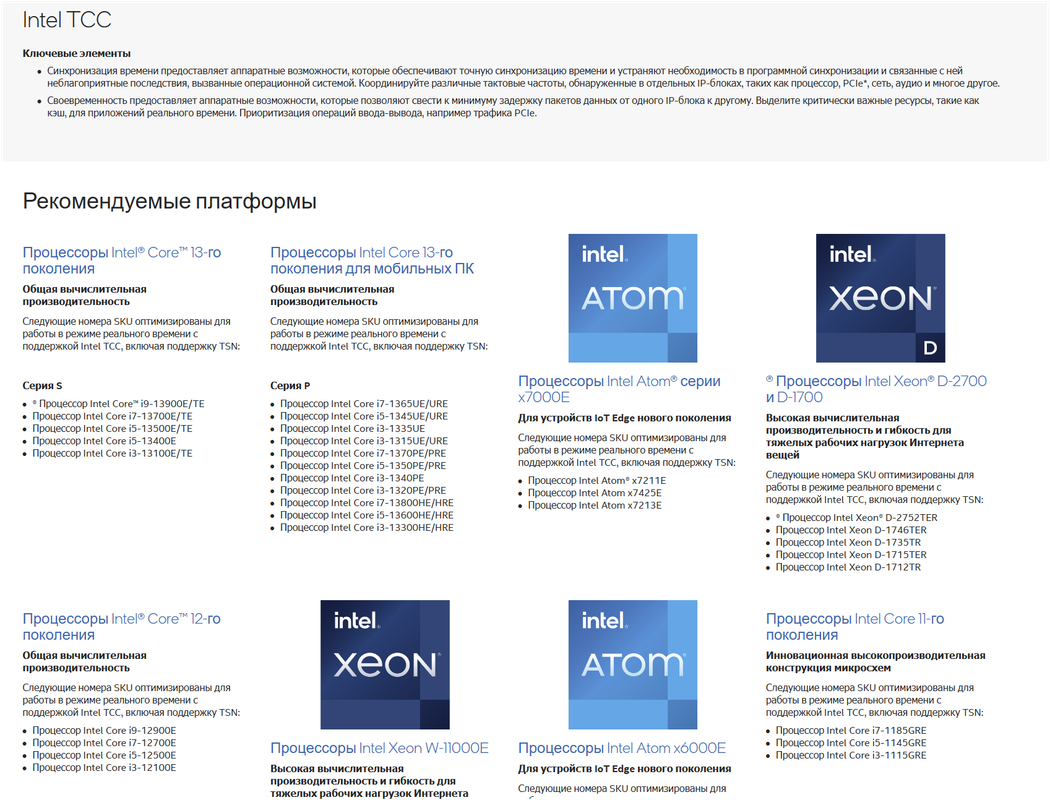Select list item Intel Core i3-1340PE

(352, 478)
